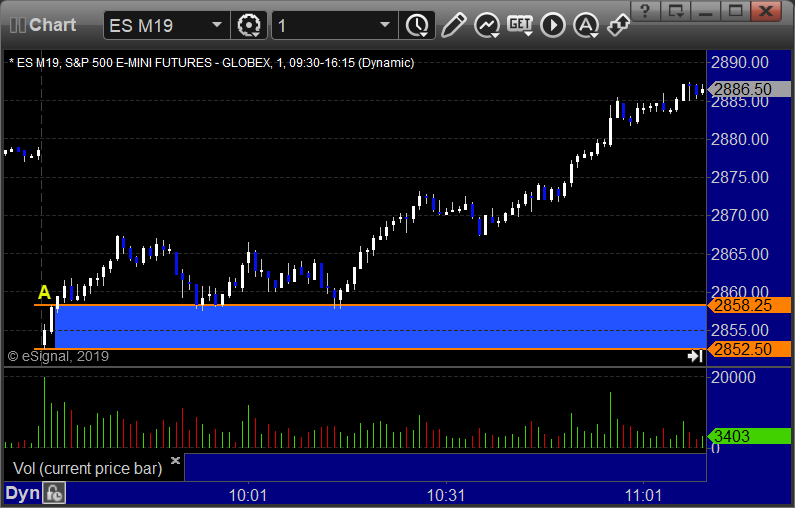This screenshot has height=508, width=795.
Task: Maximize the chart window
Action: pos(735,11)
